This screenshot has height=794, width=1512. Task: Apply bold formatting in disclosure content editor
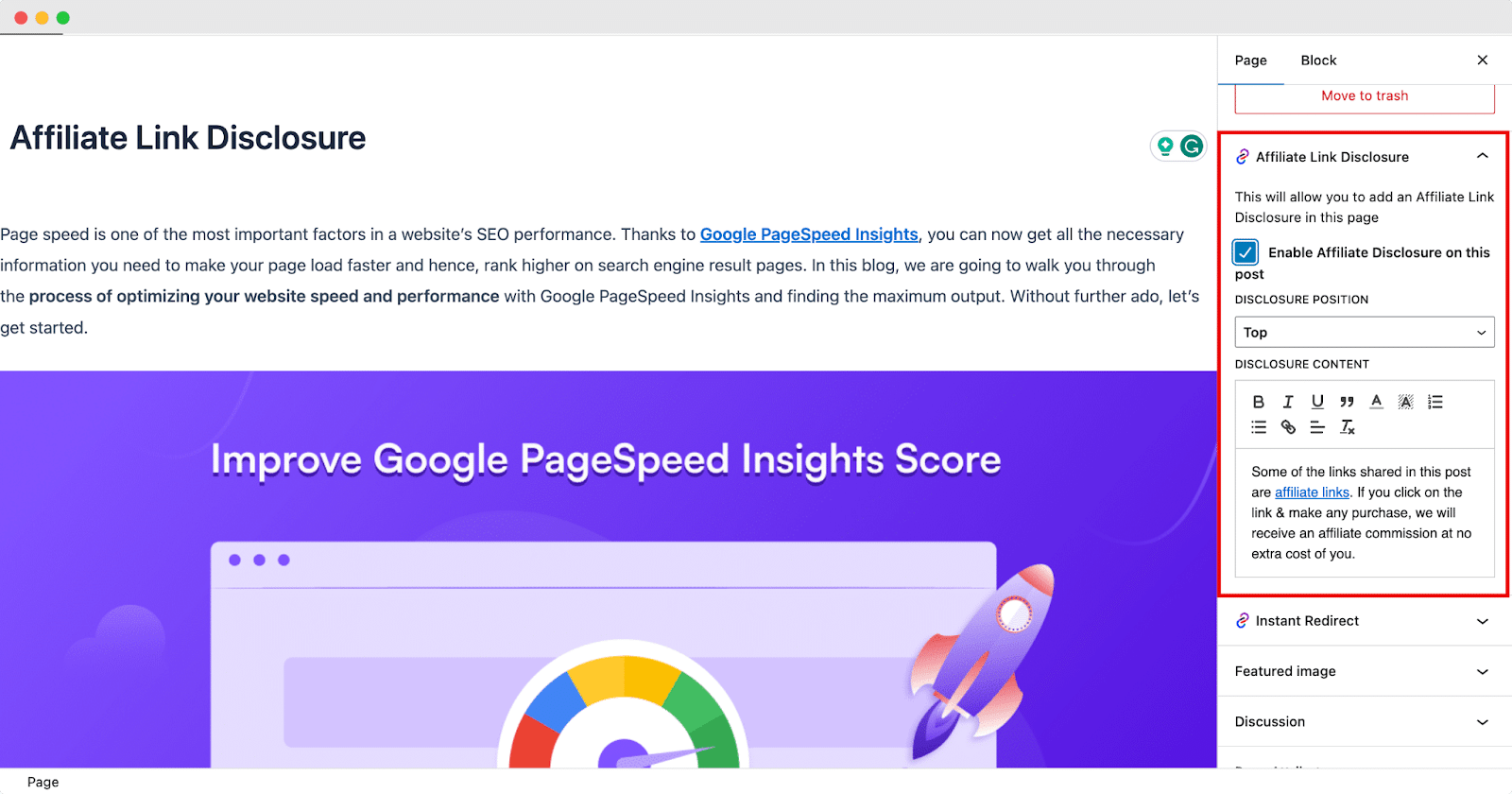click(1258, 401)
